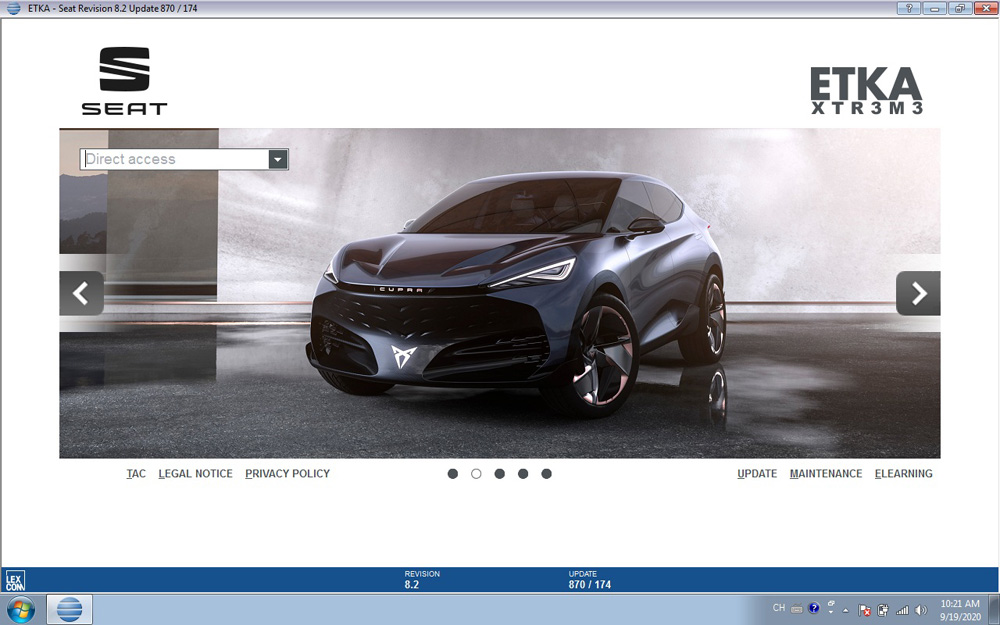The image size is (1000, 625).
Task: Go to previous slide with left arrow
Action: [82, 293]
